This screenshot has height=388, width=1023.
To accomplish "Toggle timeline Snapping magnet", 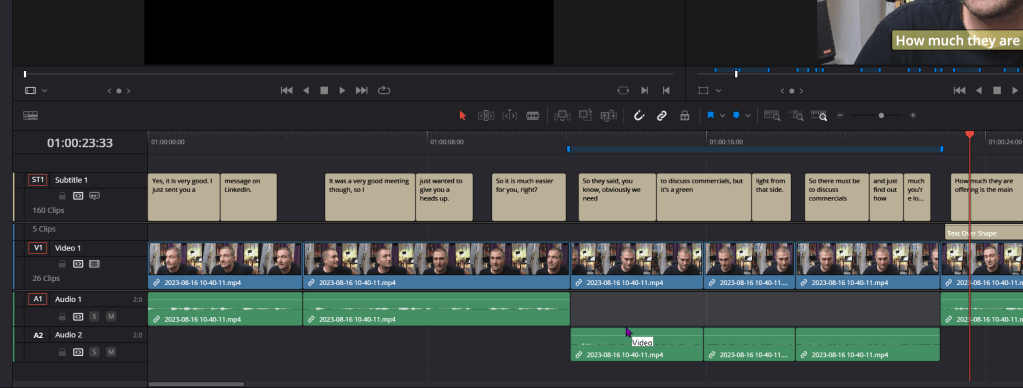I will coord(639,115).
